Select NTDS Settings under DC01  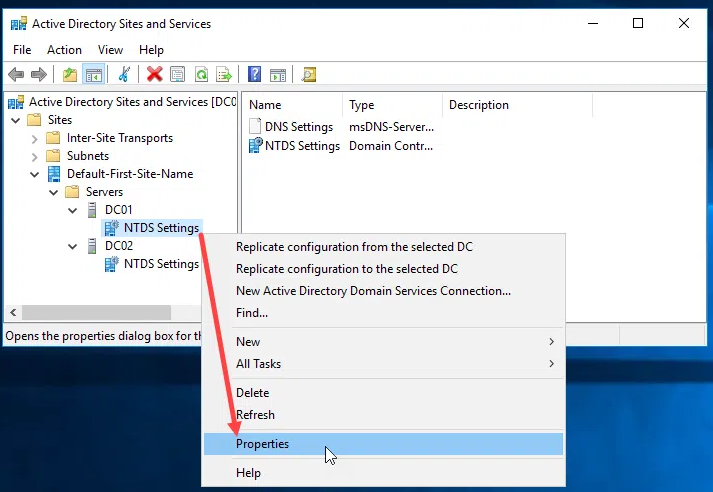(161, 228)
